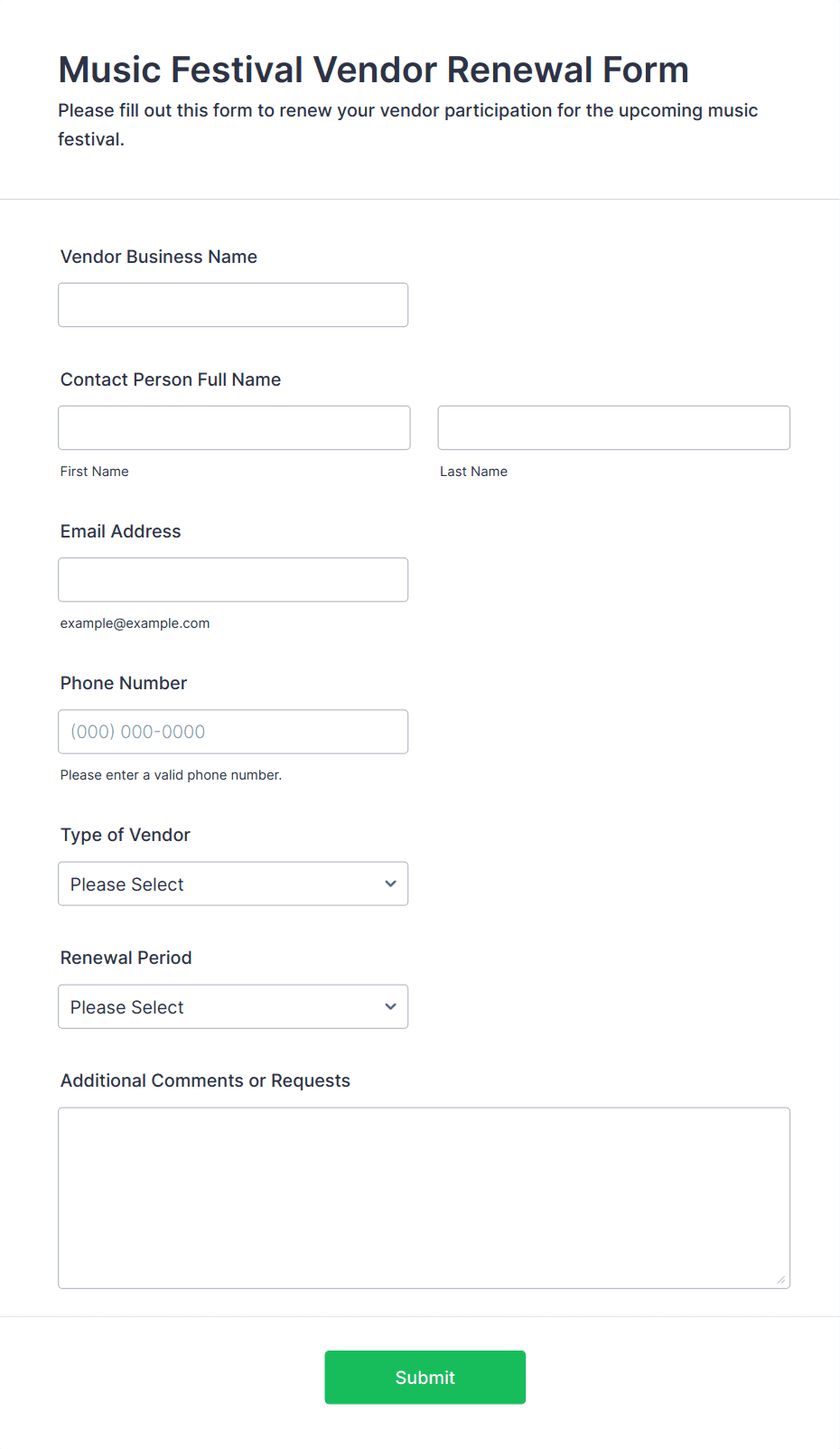
Task: Grab the comments box resize handle
Action: 781,1279
